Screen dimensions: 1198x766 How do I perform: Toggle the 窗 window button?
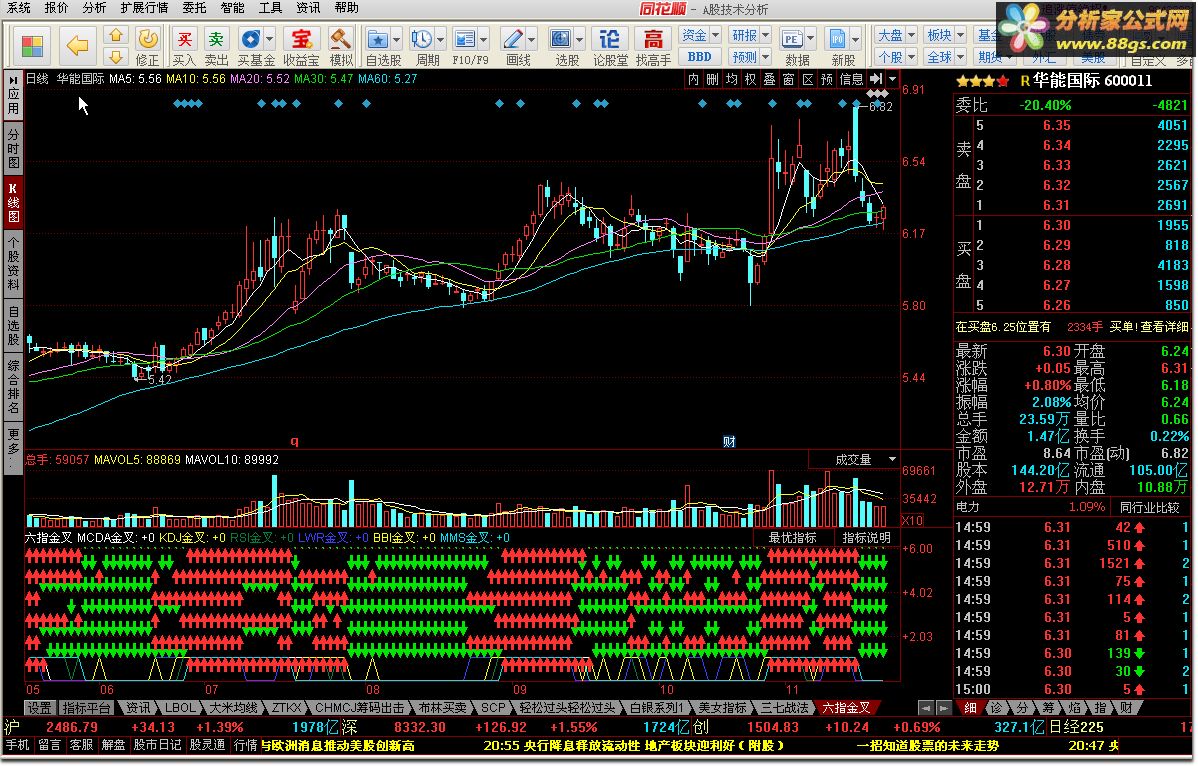(788, 79)
